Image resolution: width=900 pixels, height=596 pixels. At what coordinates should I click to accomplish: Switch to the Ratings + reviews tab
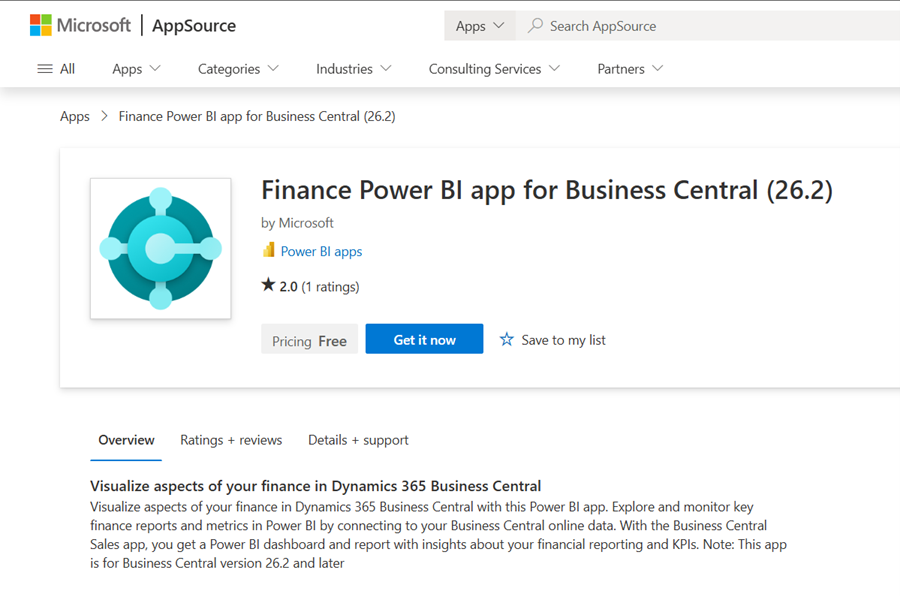(x=231, y=440)
